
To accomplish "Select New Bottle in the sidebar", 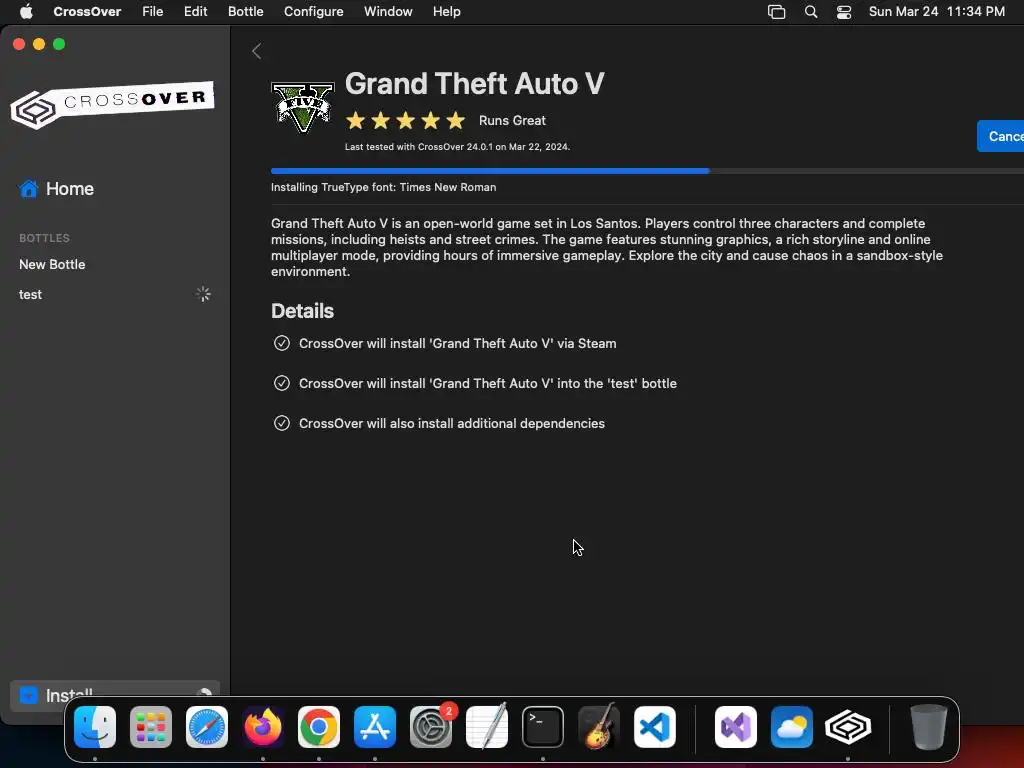I will pyautogui.click(x=52, y=264).
